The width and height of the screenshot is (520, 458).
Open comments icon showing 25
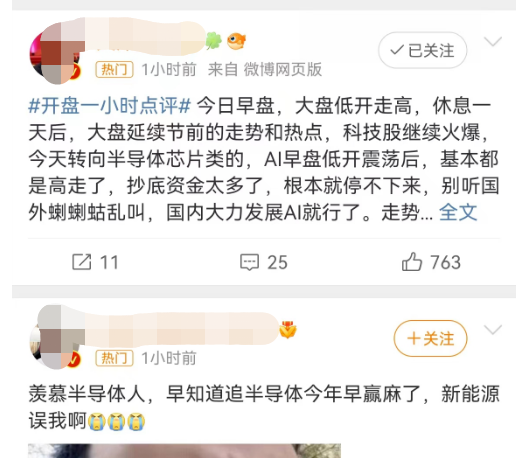click(x=249, y=262)
